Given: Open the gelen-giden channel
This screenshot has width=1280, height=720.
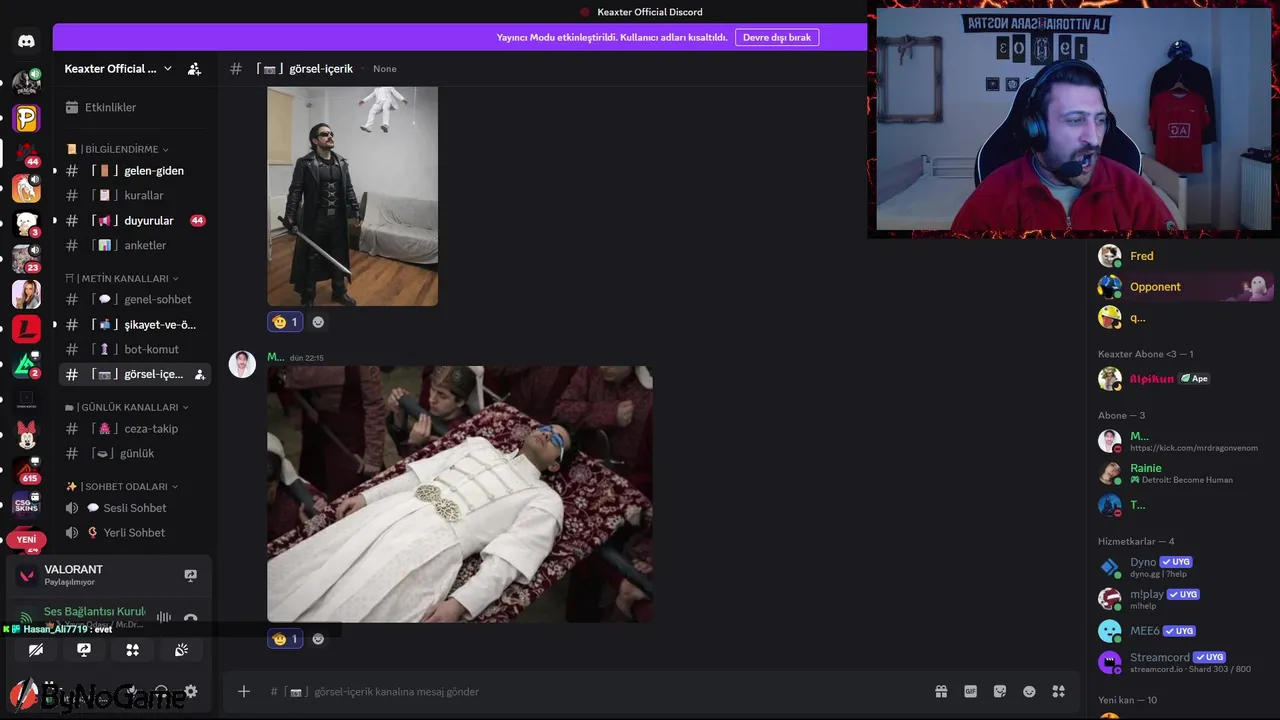Looking at the screenshot, I should 135,171.
